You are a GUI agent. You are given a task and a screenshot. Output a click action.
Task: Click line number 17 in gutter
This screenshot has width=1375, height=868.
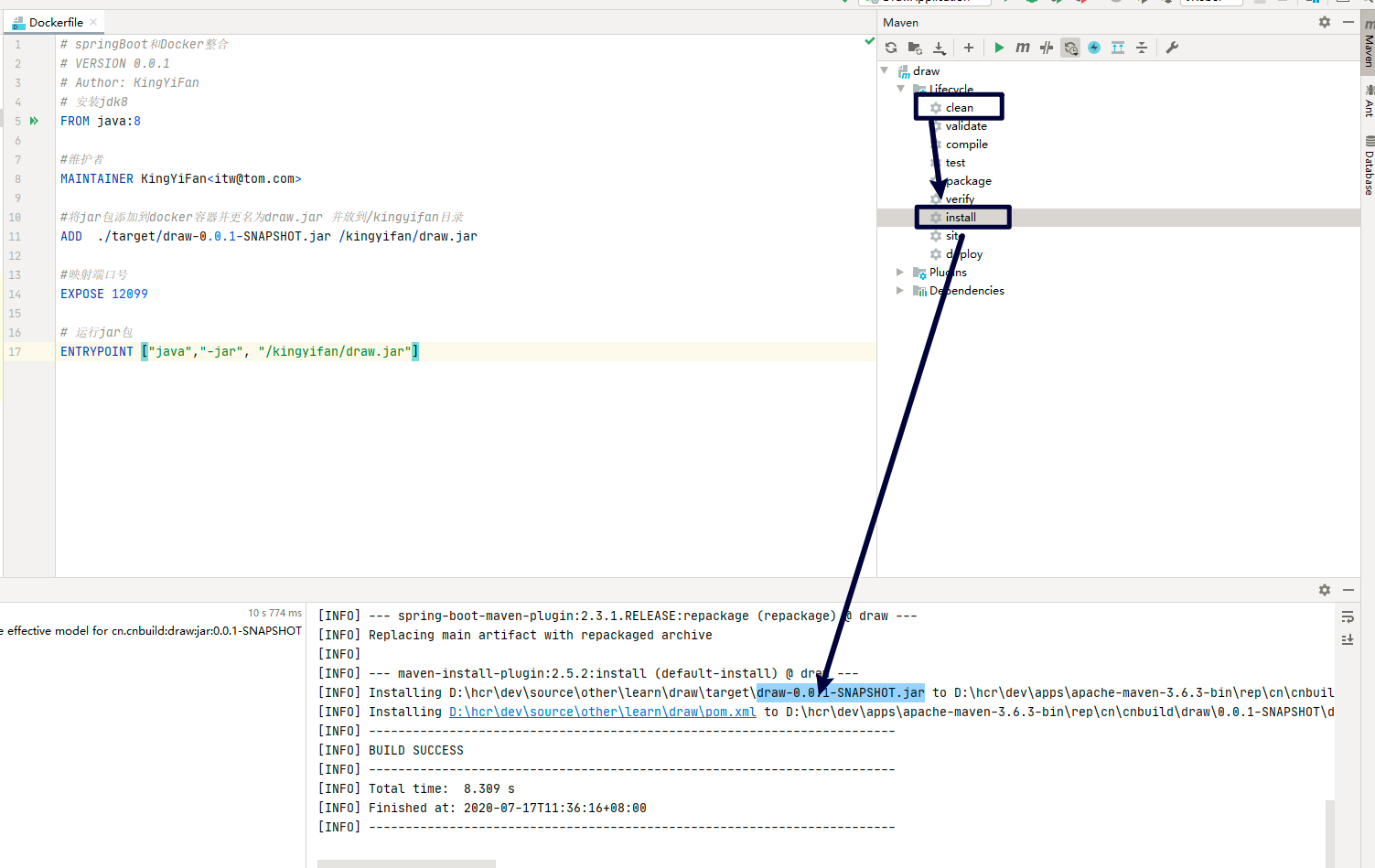[15, 351]
